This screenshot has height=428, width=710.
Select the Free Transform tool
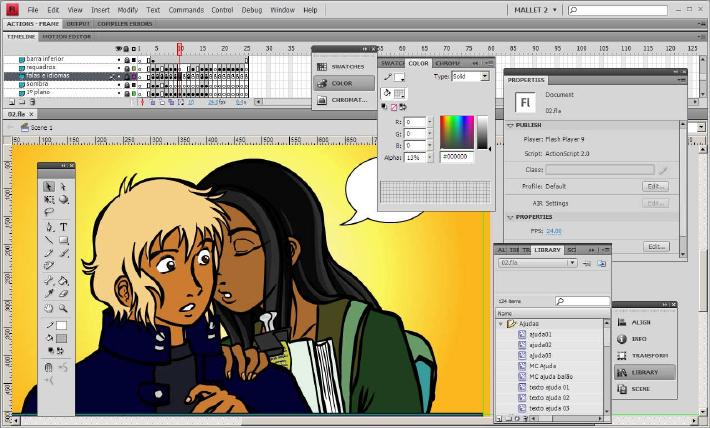tap(49, 200)
